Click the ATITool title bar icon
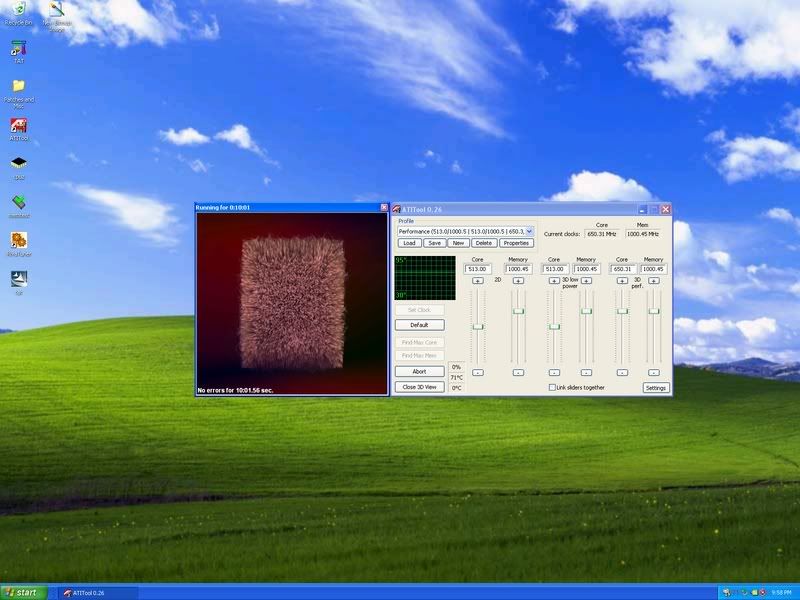Viewport: 800px width, 600px height. click(x=396, y=209)
